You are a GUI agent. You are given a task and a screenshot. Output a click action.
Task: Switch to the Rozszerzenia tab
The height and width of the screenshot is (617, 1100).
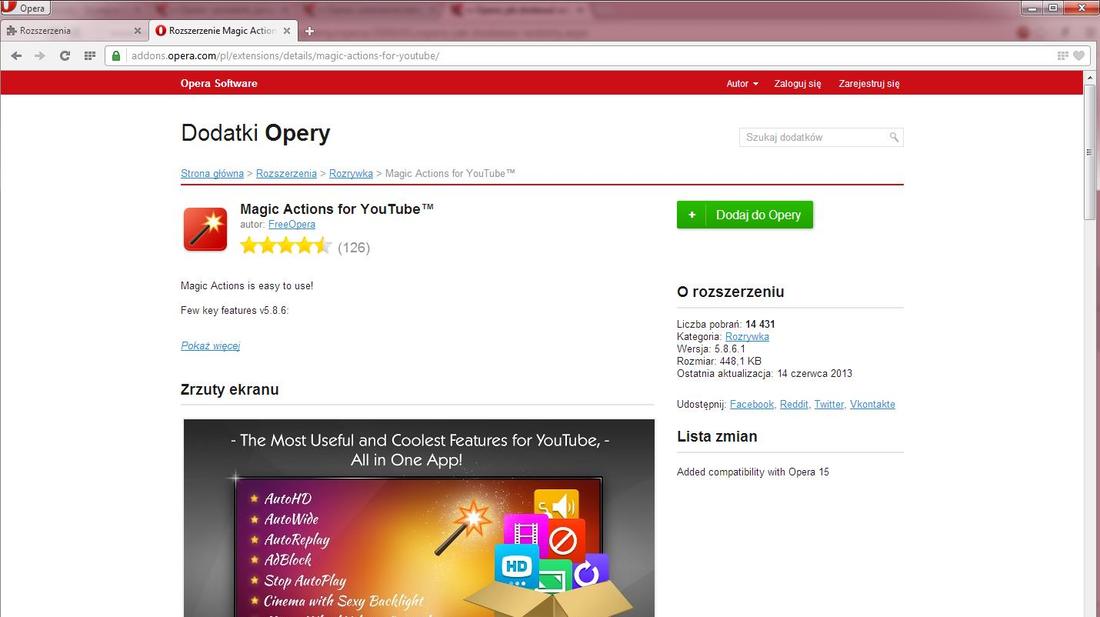point(73,31)
